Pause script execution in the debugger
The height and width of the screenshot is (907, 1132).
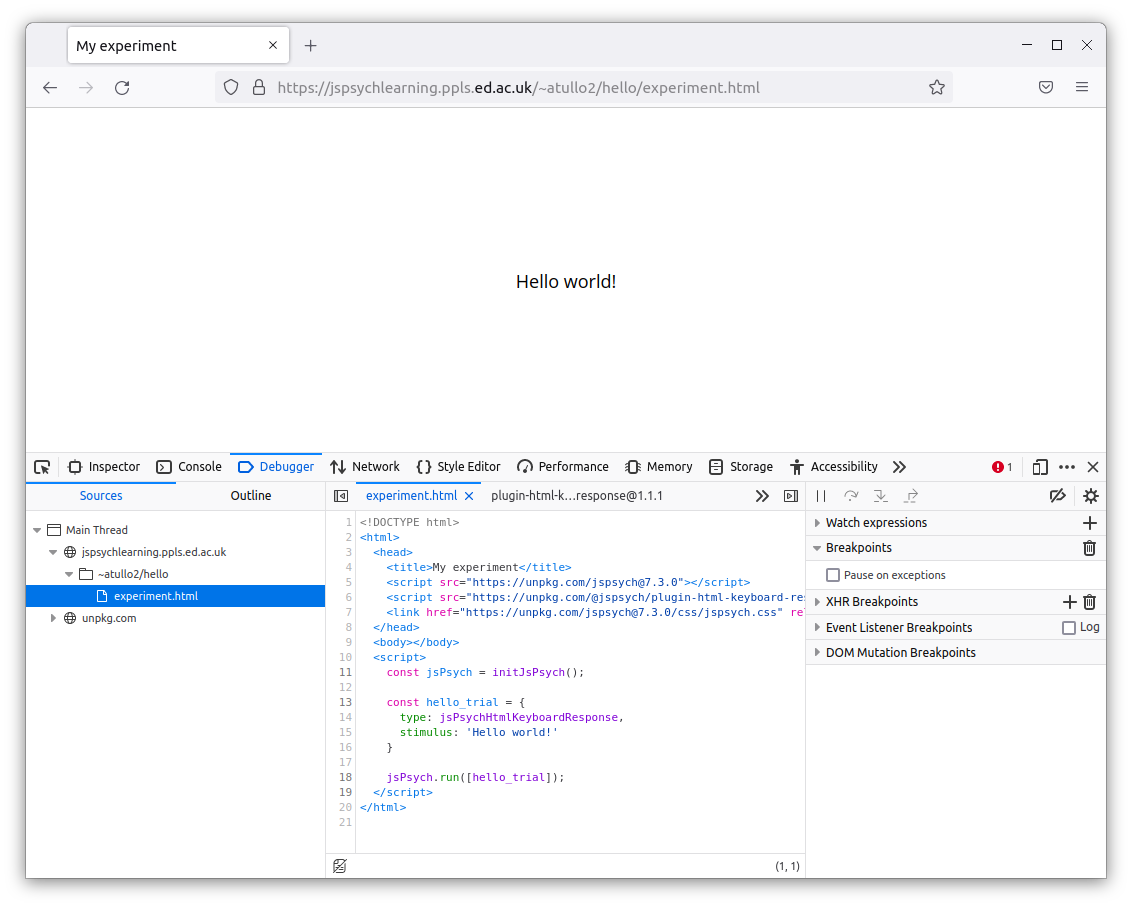[x=821, y=496]
